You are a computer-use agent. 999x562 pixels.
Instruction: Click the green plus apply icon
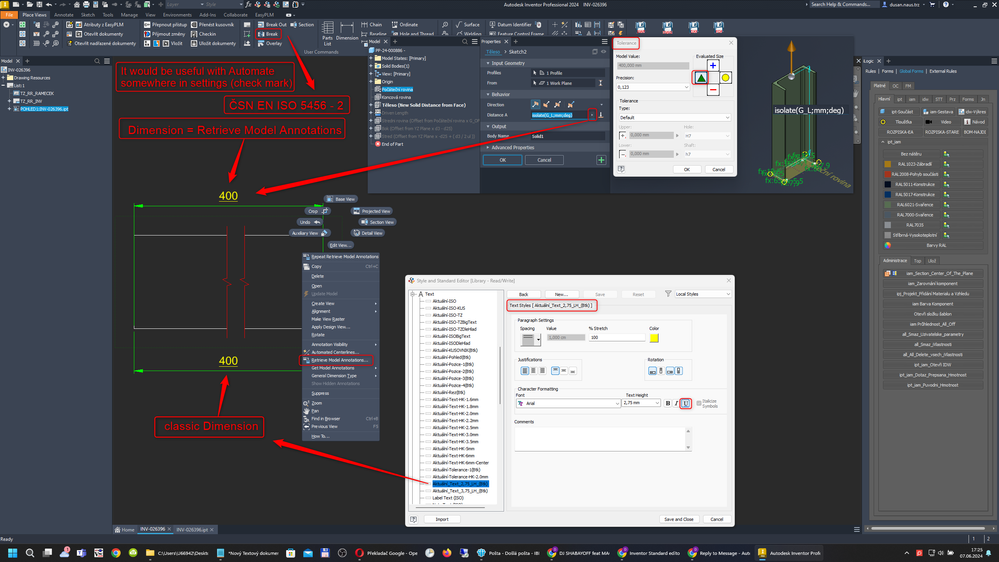(x=601, y=160)
